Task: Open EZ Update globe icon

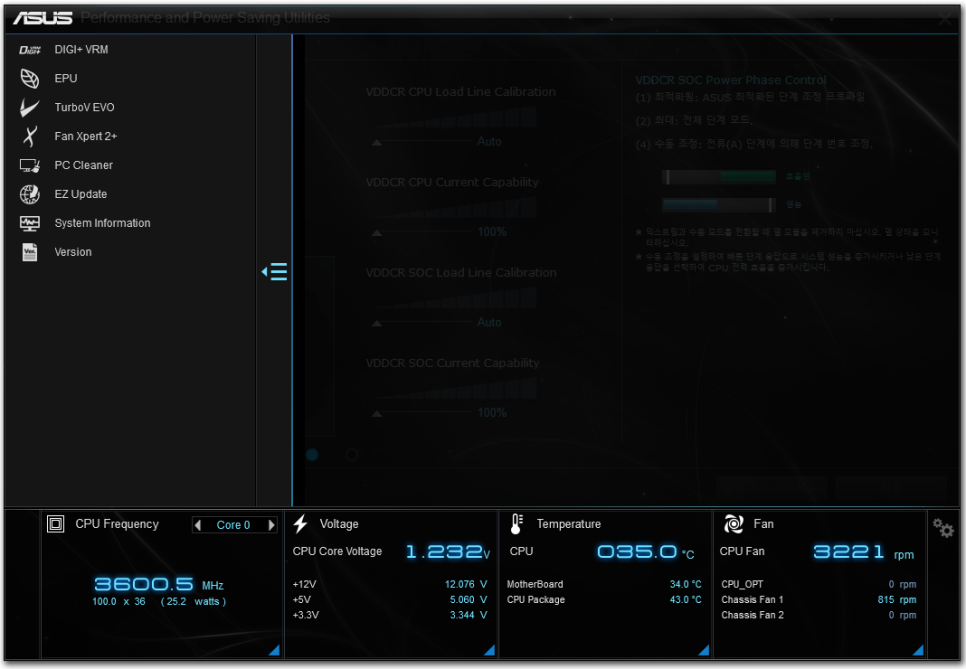Action: pyautogui.click(x=30, y=194)
